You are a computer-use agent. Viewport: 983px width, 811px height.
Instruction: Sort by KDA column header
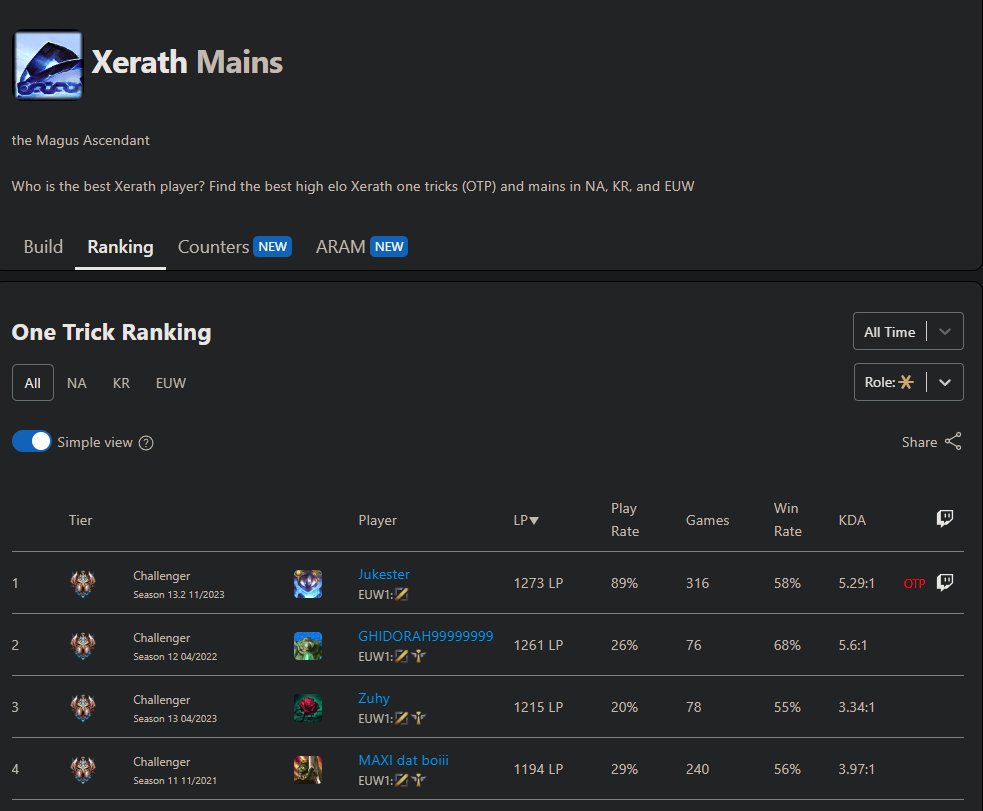click(x=852, y=520)
